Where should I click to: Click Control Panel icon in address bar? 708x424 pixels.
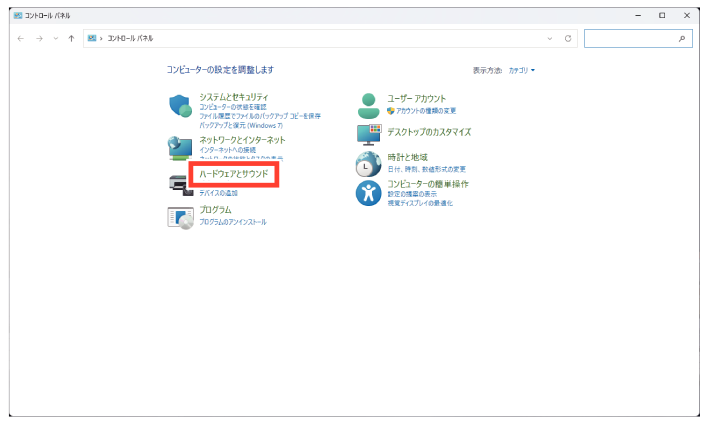point(92,38)
